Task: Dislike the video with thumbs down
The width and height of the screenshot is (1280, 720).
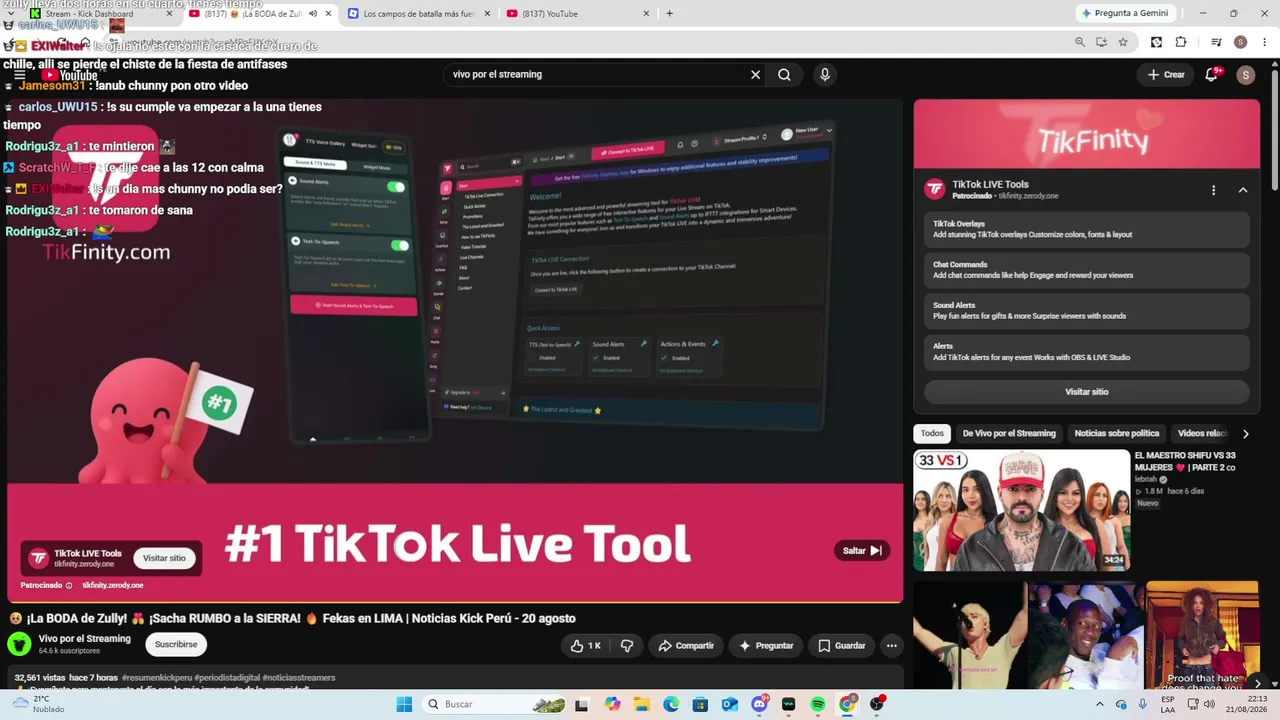Action: [627, 646]
